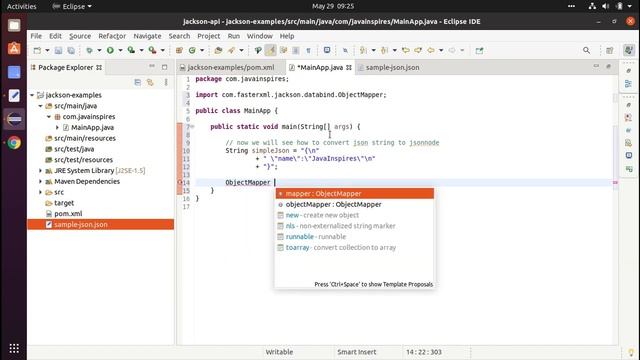Viewport: 640px width, 360px height.
Task: Collapse the jackson-examples project node
Action: (32, 95)
